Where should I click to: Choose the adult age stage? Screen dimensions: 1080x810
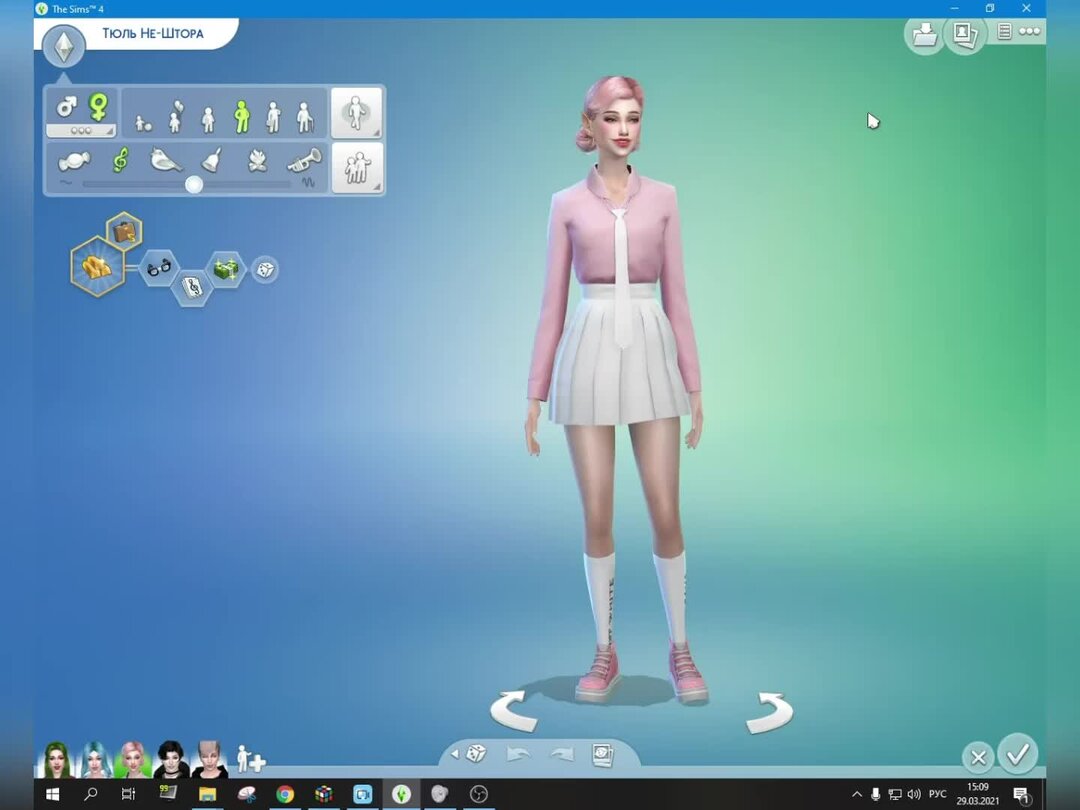click(273, 117)
